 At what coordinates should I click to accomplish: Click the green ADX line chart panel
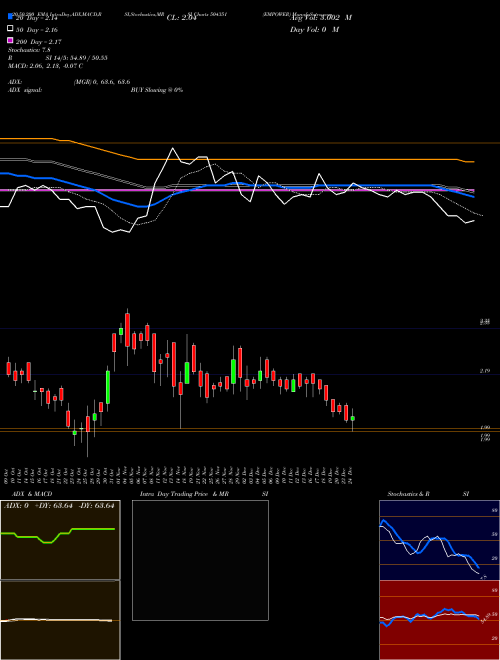click(60, 540)
